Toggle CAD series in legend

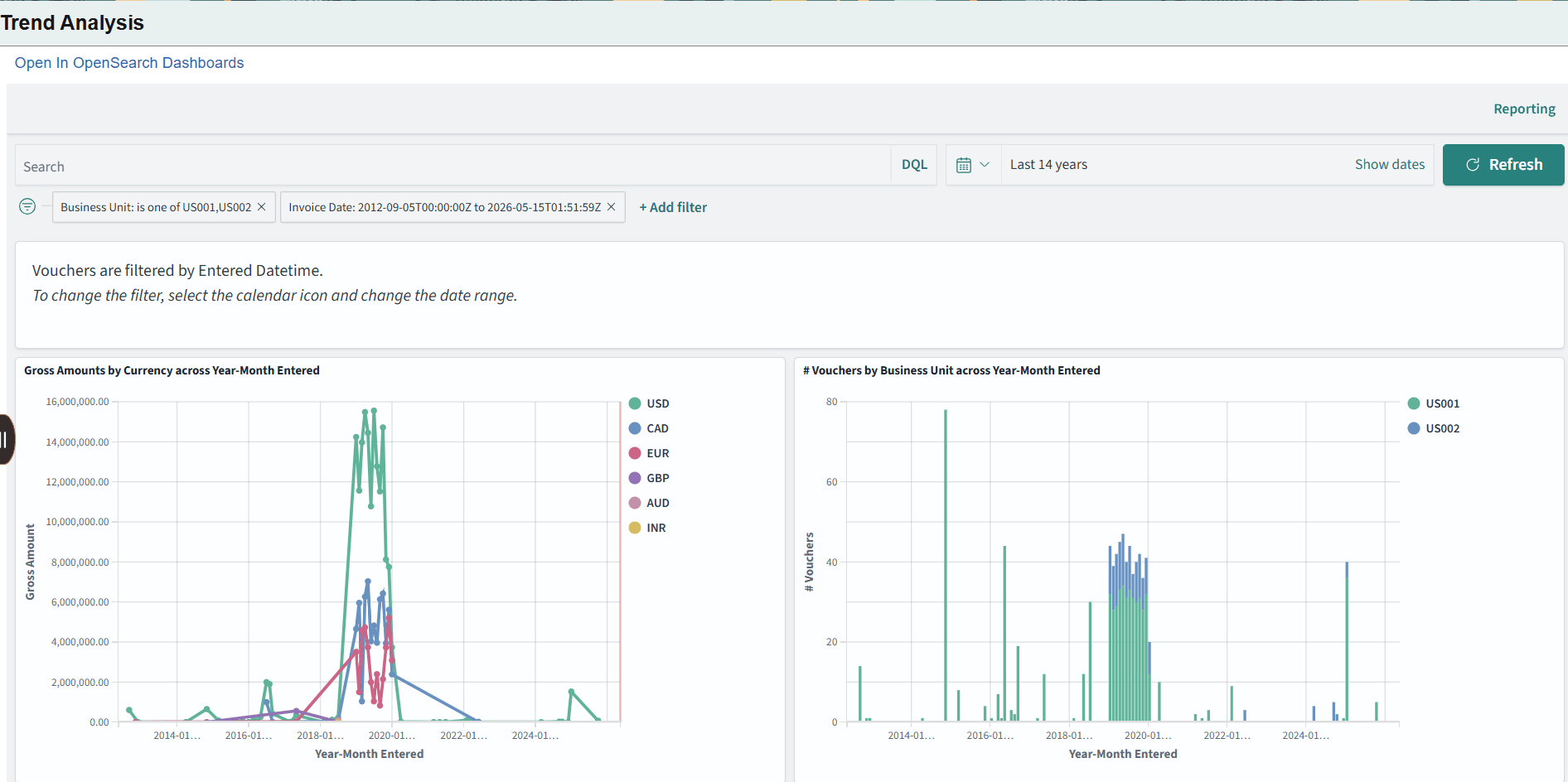649,428
